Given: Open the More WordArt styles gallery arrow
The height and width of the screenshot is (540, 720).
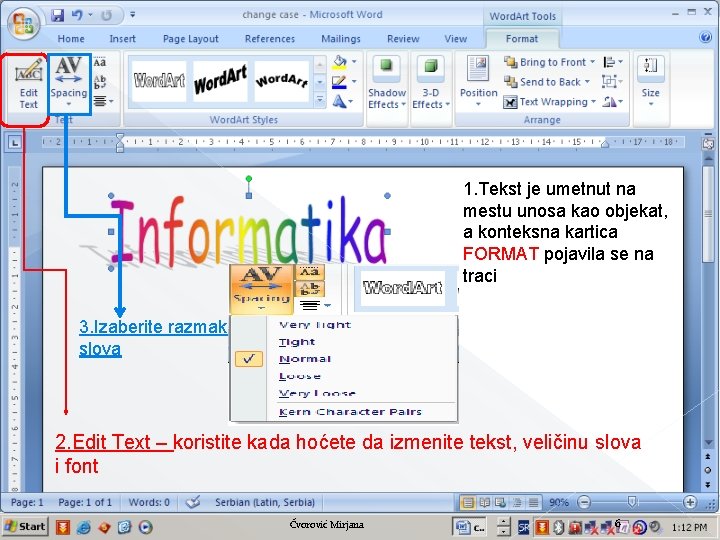Looking at the screenshot, I should (320, 100).
